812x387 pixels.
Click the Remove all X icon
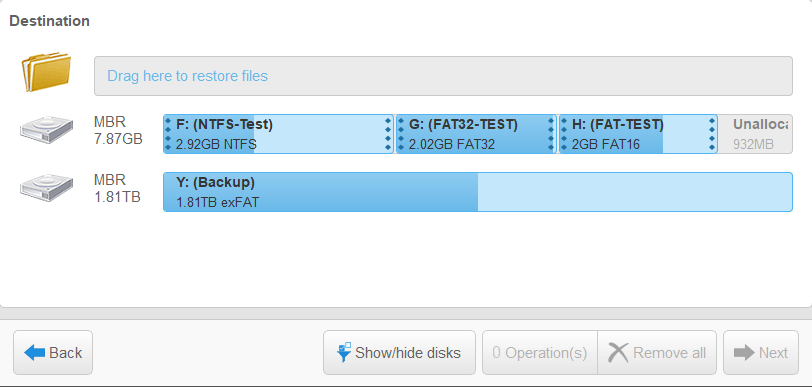click(x=618, y=353)
